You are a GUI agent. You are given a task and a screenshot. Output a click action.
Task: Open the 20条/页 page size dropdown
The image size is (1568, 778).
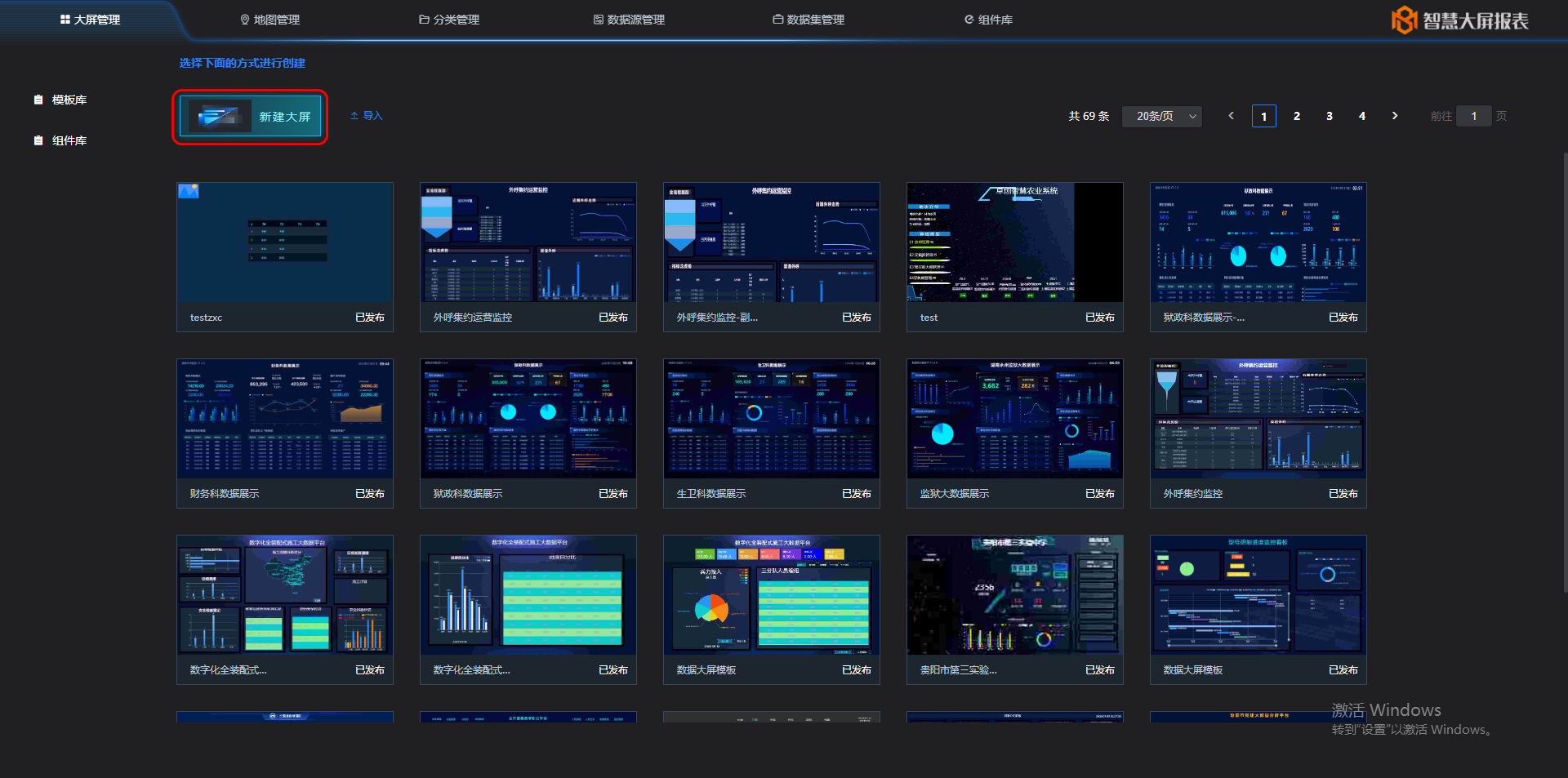[1162, 116]
